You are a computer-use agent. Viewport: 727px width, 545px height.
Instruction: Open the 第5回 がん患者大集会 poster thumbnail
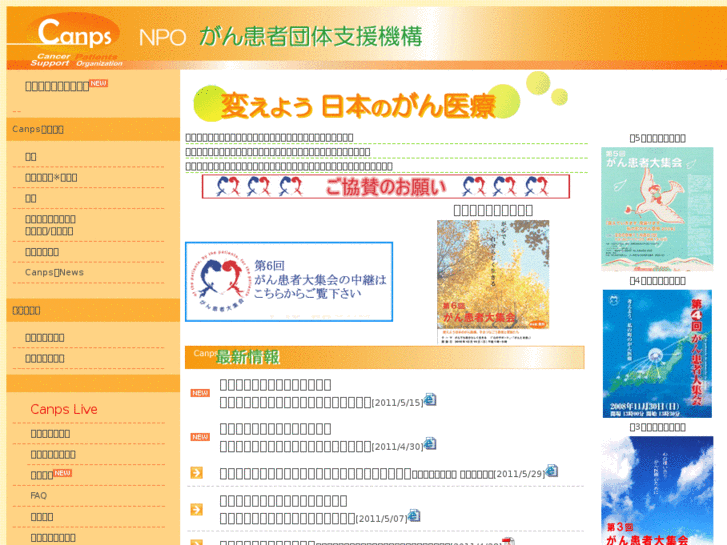point(657,209)
